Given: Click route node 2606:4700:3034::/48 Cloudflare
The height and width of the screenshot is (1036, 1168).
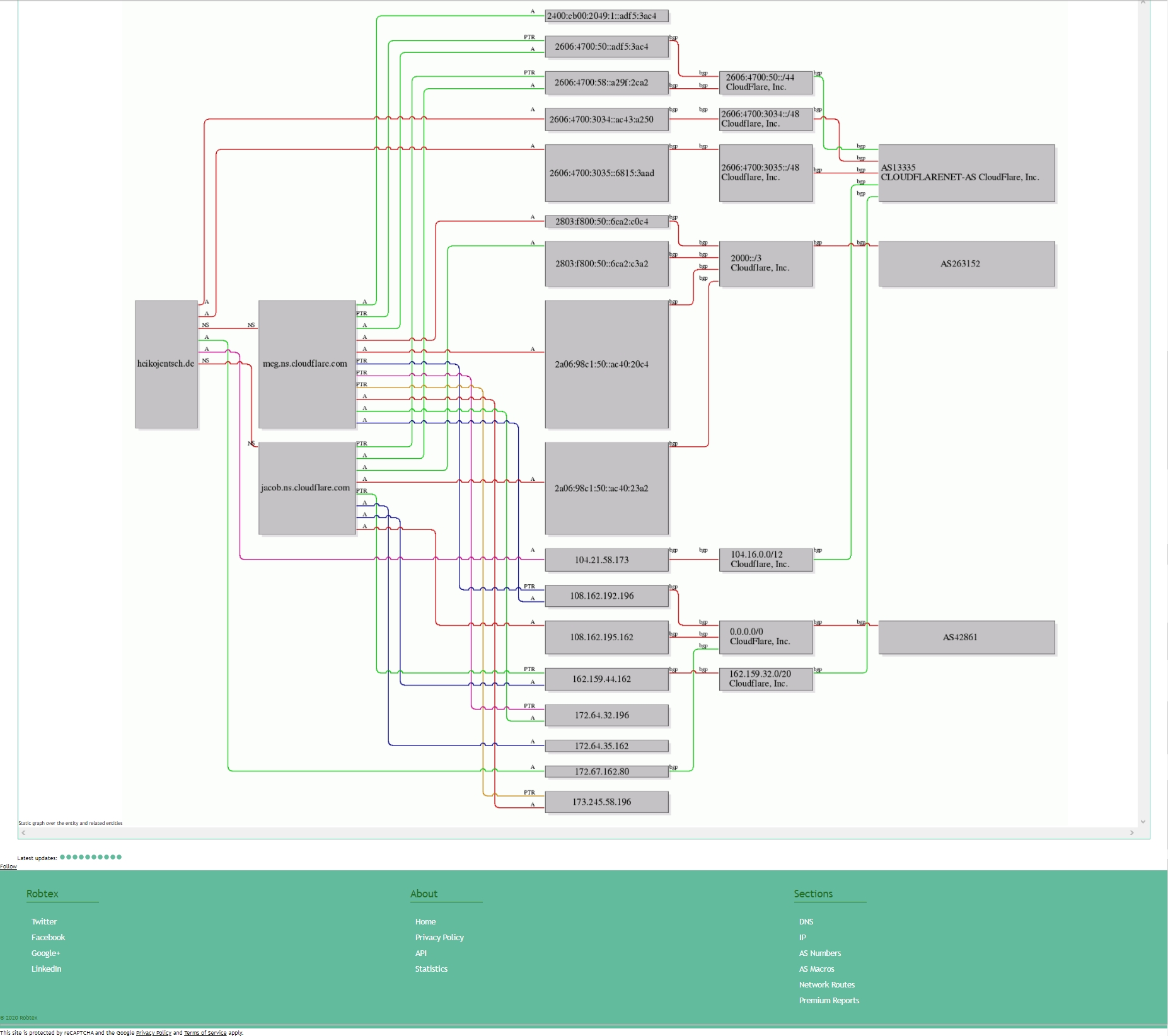Looking at the screenshot, I should click(766, 119).
